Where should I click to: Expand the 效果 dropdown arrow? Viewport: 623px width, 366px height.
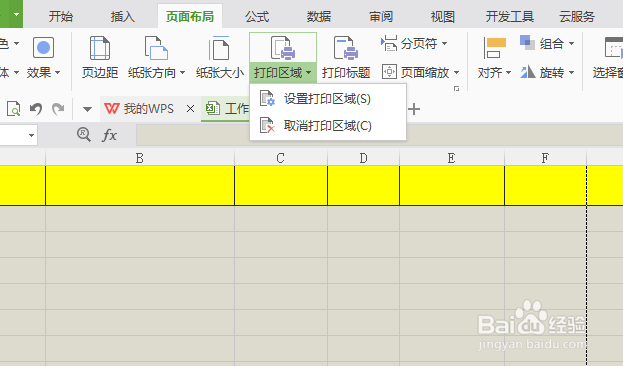(x=58, y=73)
